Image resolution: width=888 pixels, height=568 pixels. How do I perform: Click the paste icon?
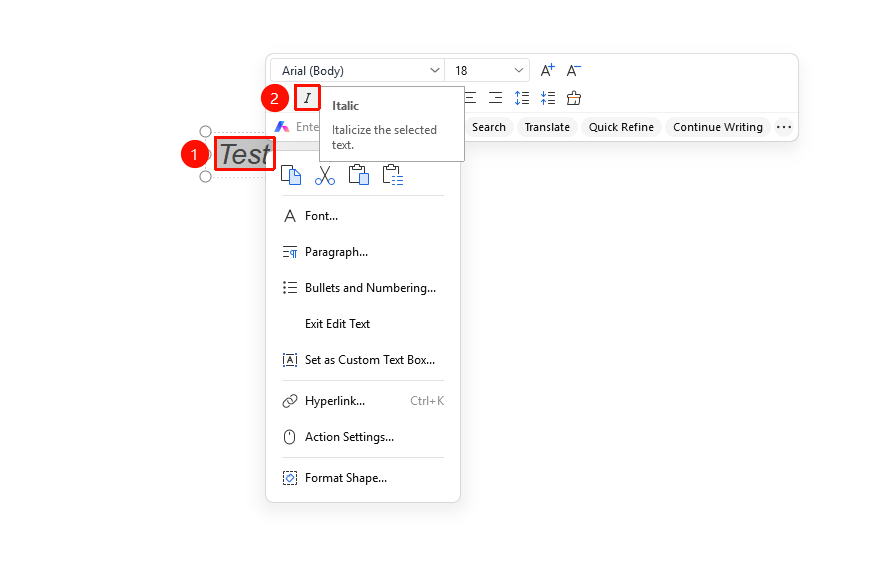click(358, 175)
